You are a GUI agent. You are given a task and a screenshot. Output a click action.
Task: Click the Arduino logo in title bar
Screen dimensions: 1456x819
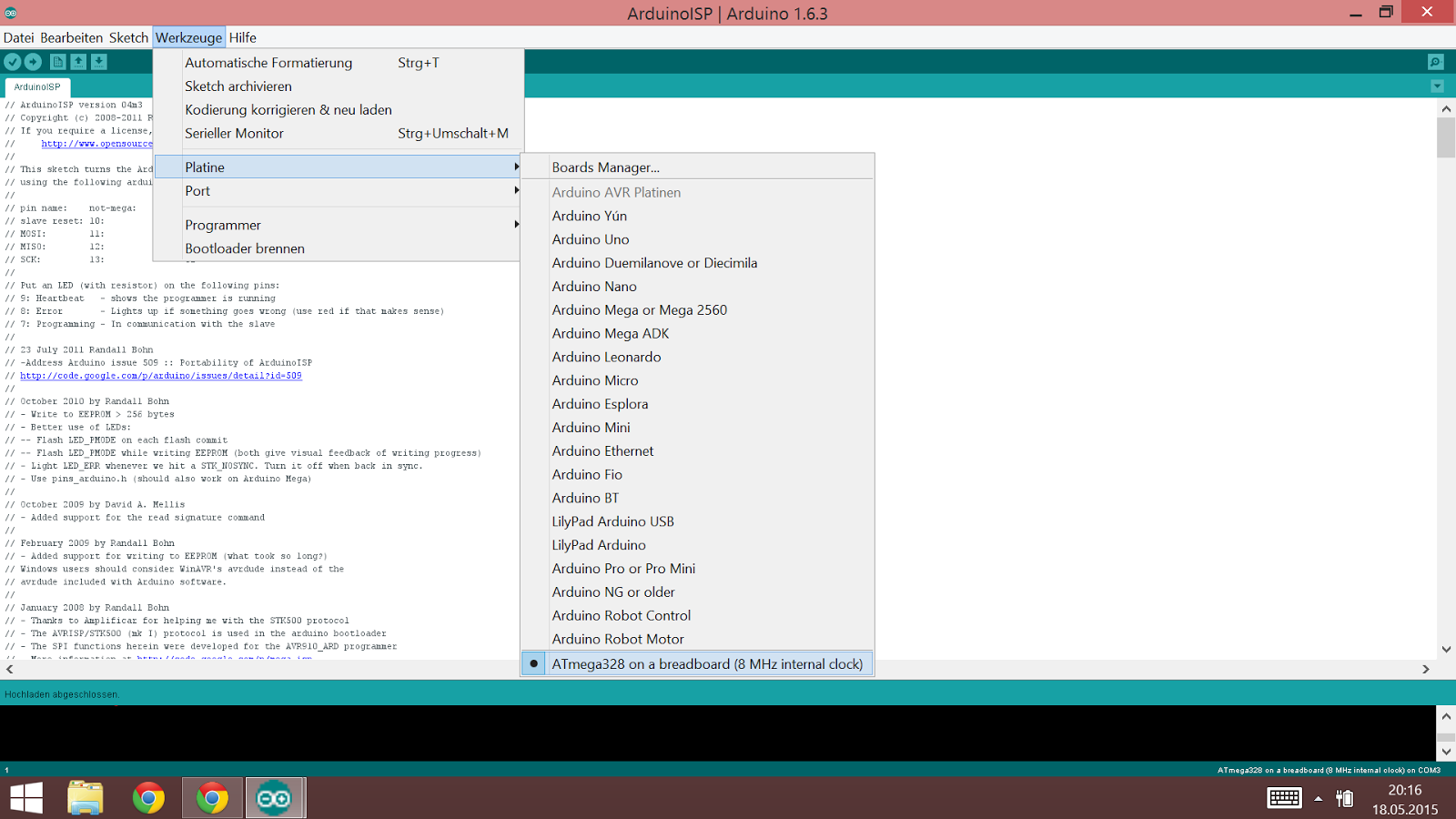(11, 13)
